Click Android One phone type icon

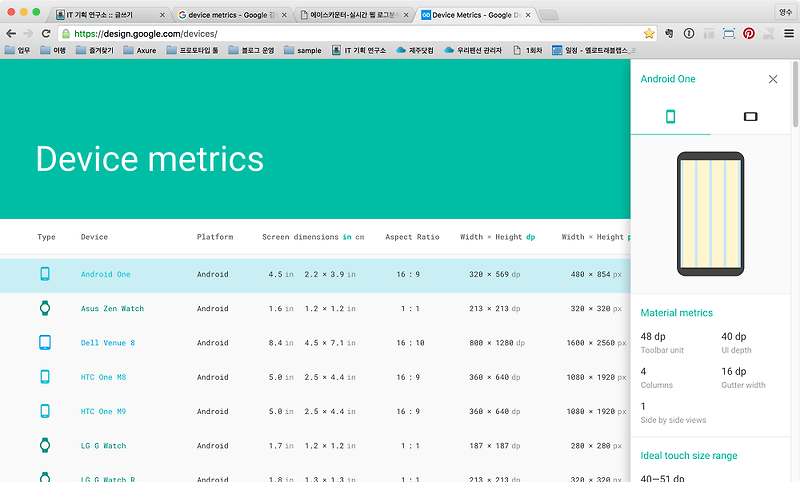tap(45, 274)
